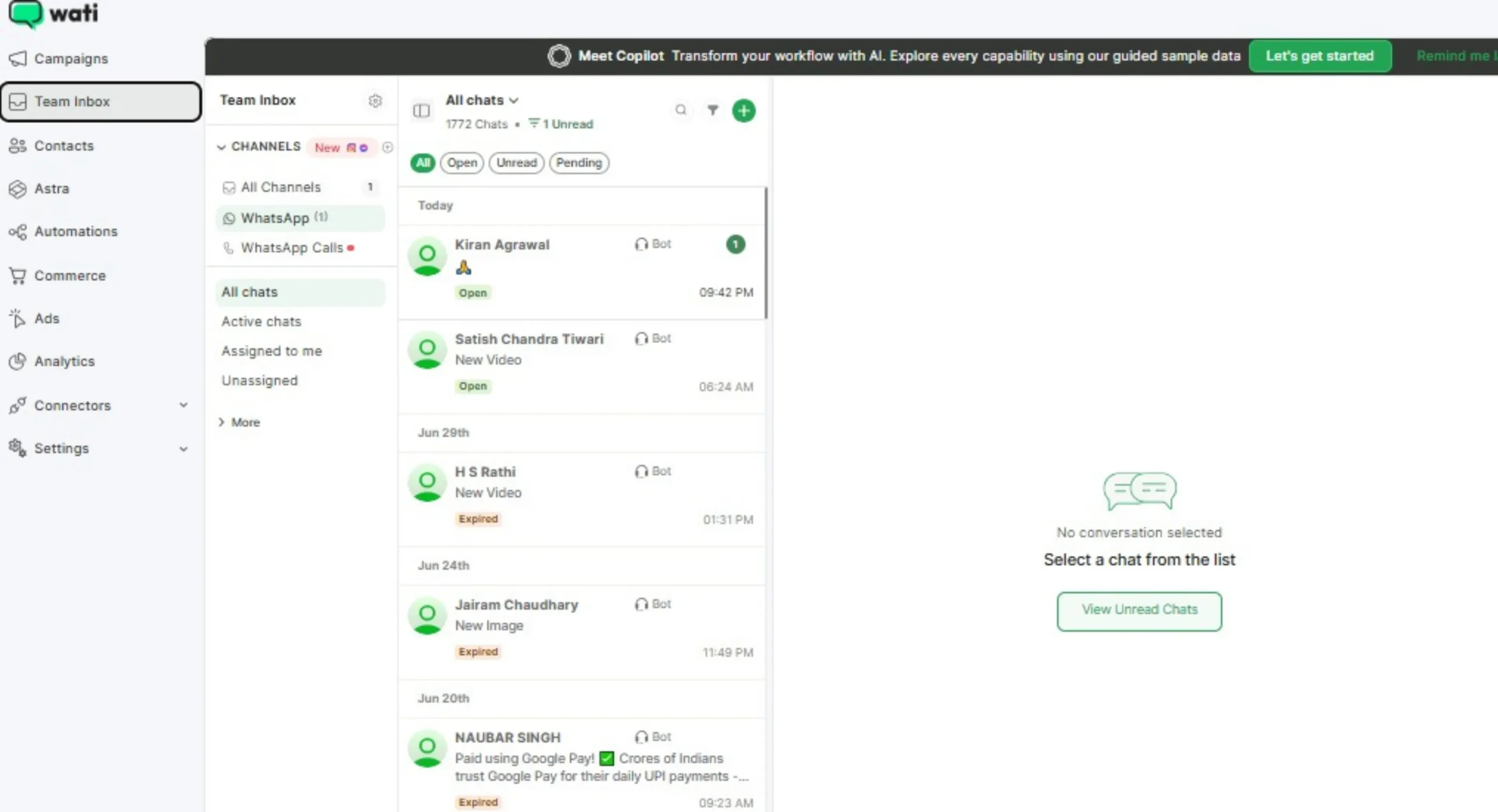Toggle the 1 Unread filter link

pos(561,124)
